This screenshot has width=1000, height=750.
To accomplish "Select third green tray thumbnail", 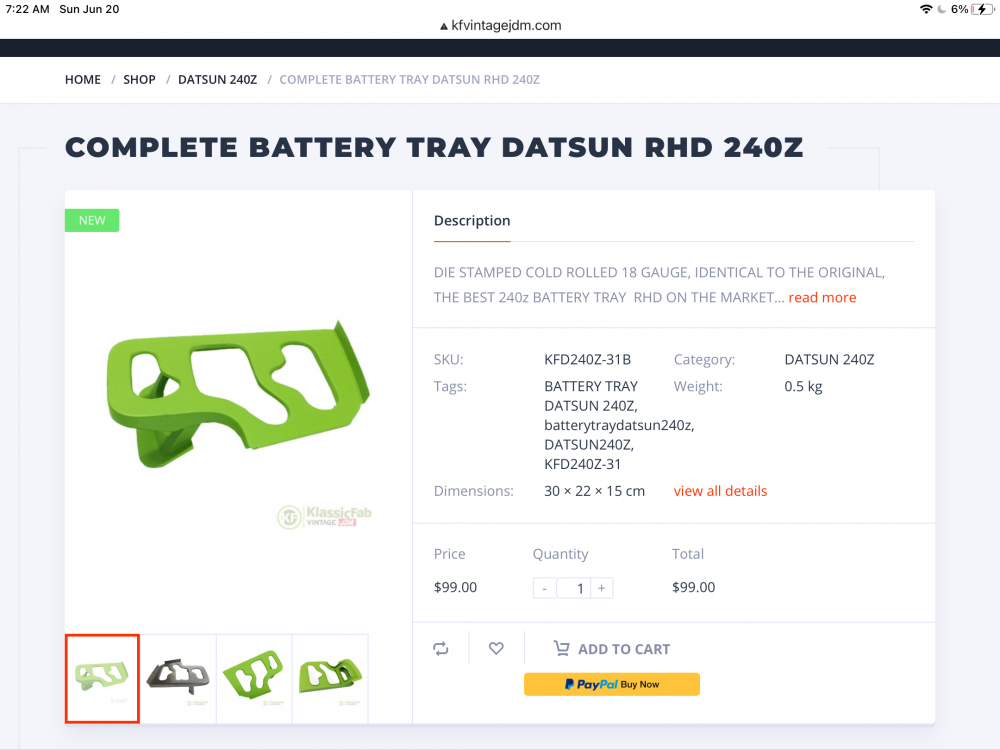I will 254,679.
